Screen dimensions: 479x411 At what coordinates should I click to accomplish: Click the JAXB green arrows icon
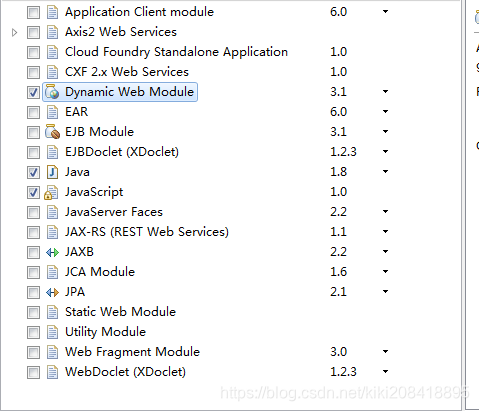(52, 253)
